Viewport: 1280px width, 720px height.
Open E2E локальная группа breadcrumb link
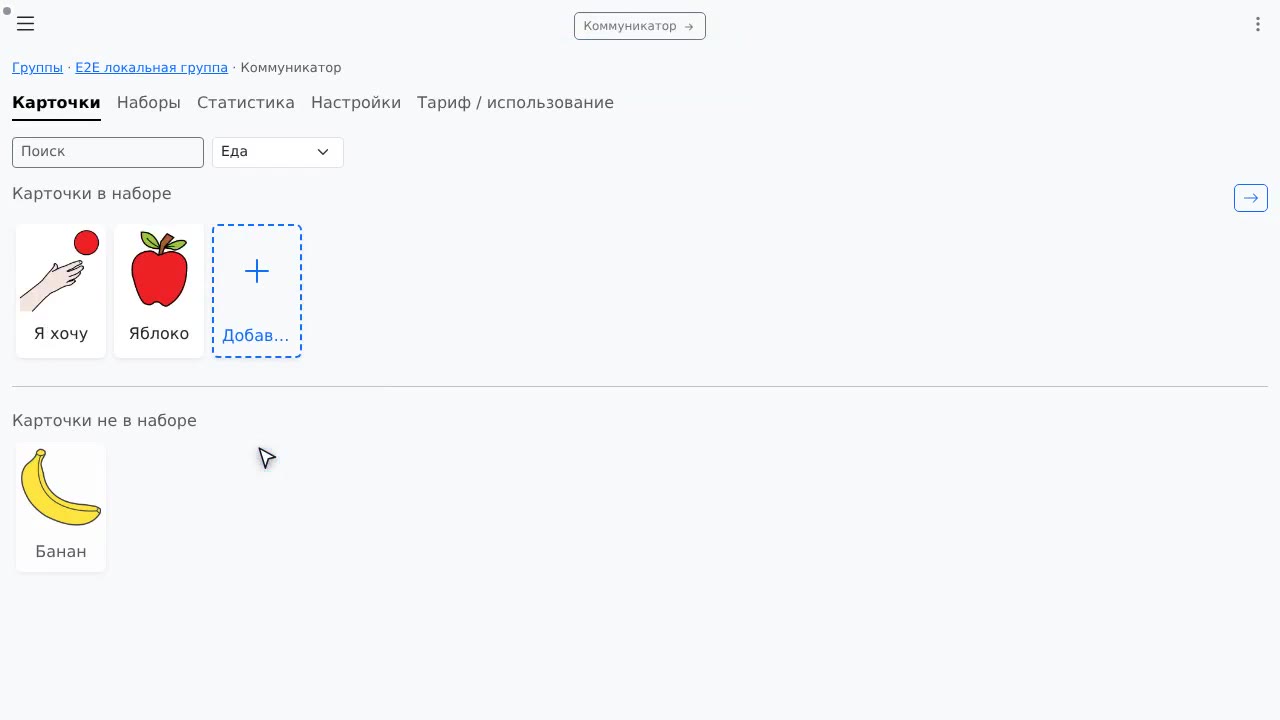click(151, 68)
